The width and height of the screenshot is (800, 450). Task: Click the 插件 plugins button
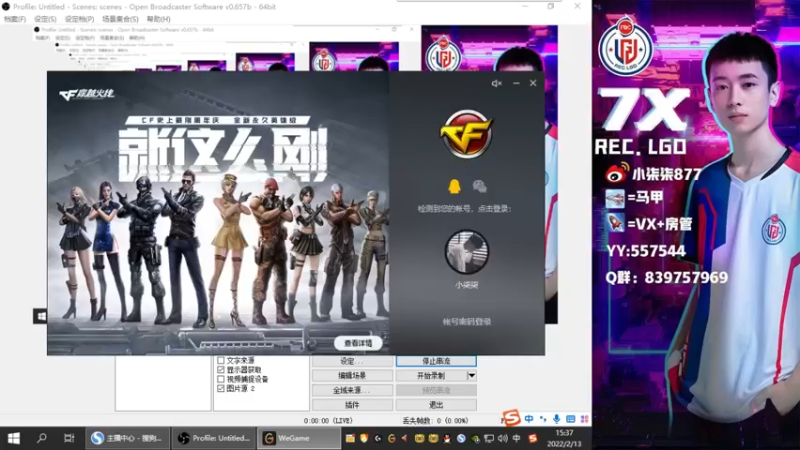[x=352, y=405]
